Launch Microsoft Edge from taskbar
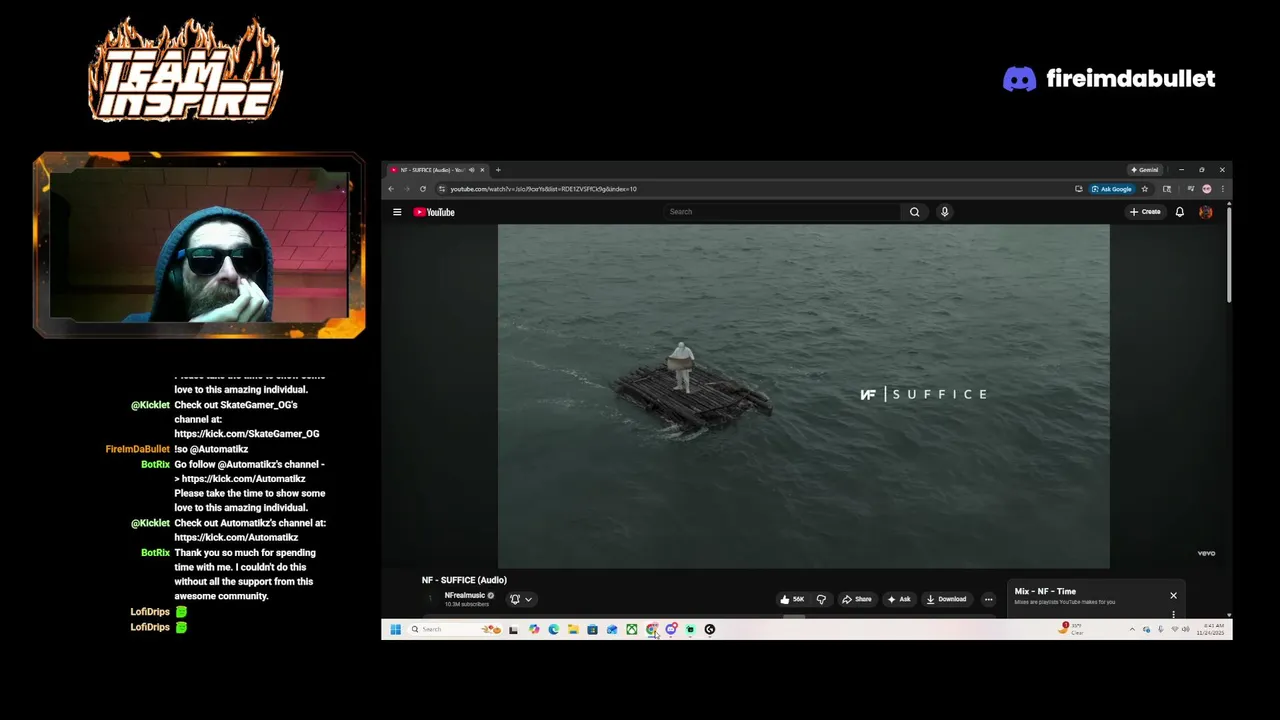The width and height of the screenshot is (1280, 720). pos(553,629)
